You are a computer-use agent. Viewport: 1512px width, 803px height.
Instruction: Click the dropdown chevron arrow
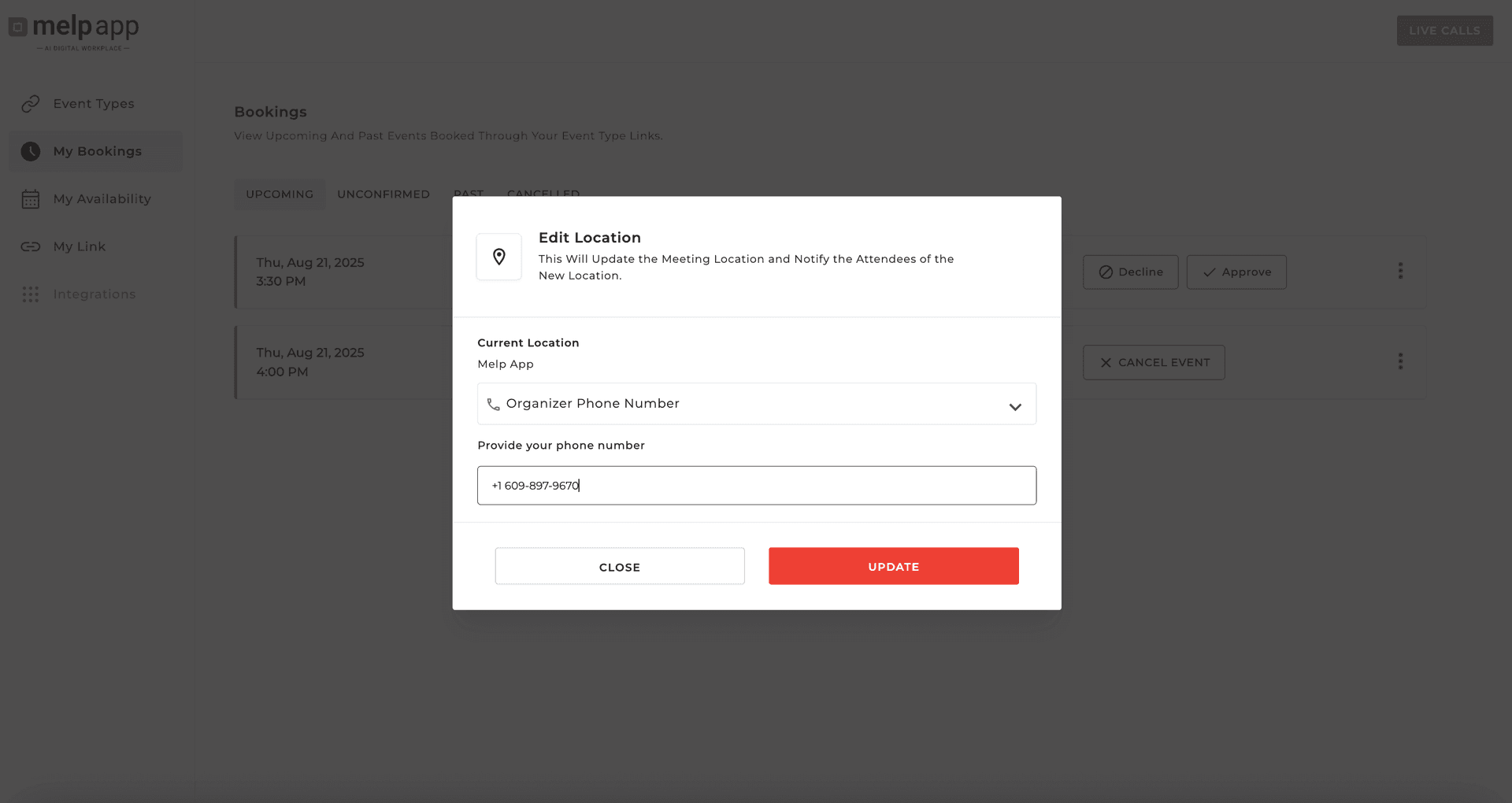tap(1015, 407)
